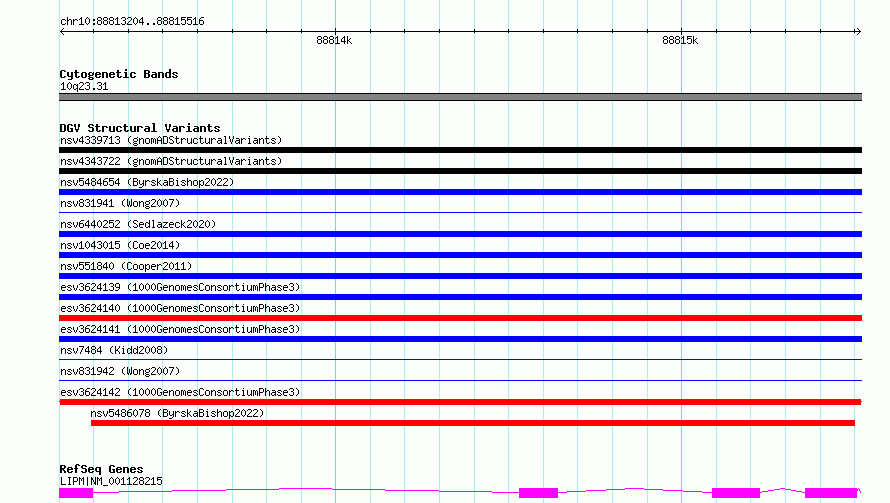Image resolution: width=890 pixels, height=503 pixels.
Task: Click the blue bar under nsv1043015
Action: click(x=460, y=255)
